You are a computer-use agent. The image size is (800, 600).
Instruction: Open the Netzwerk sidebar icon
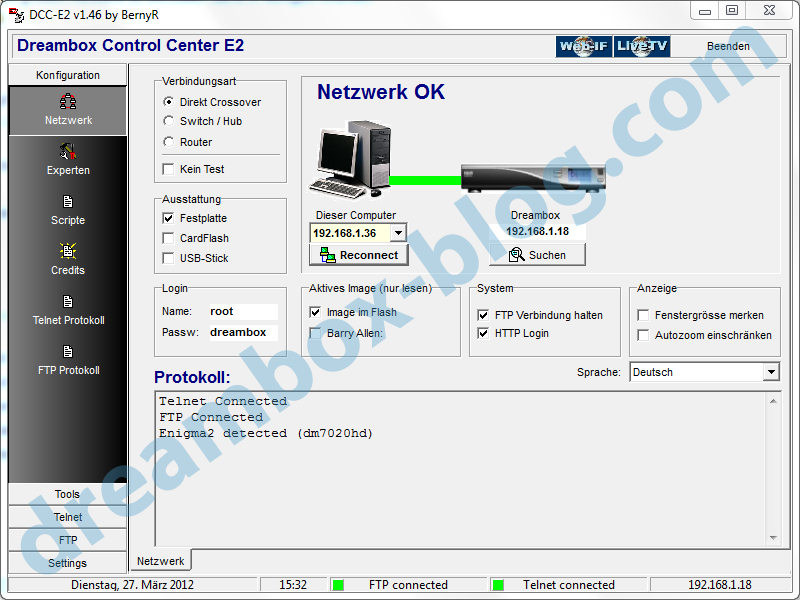tap(68, 102)
